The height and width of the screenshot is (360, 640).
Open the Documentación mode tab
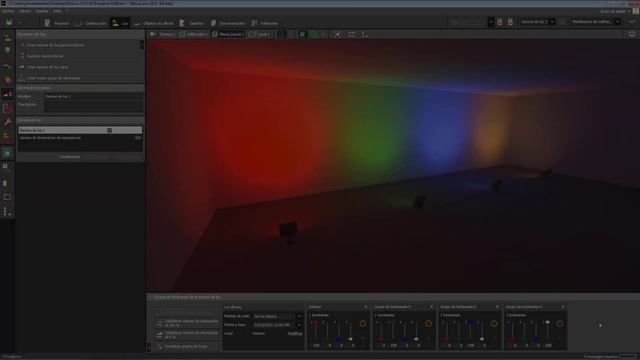tap(228, 23)
